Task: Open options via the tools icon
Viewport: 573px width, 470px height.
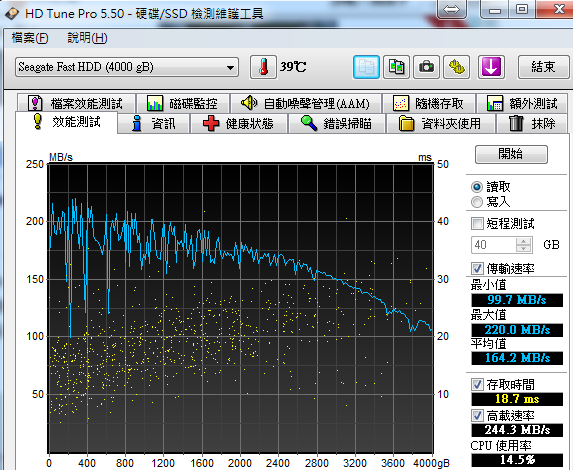Action: click(456, 67)
